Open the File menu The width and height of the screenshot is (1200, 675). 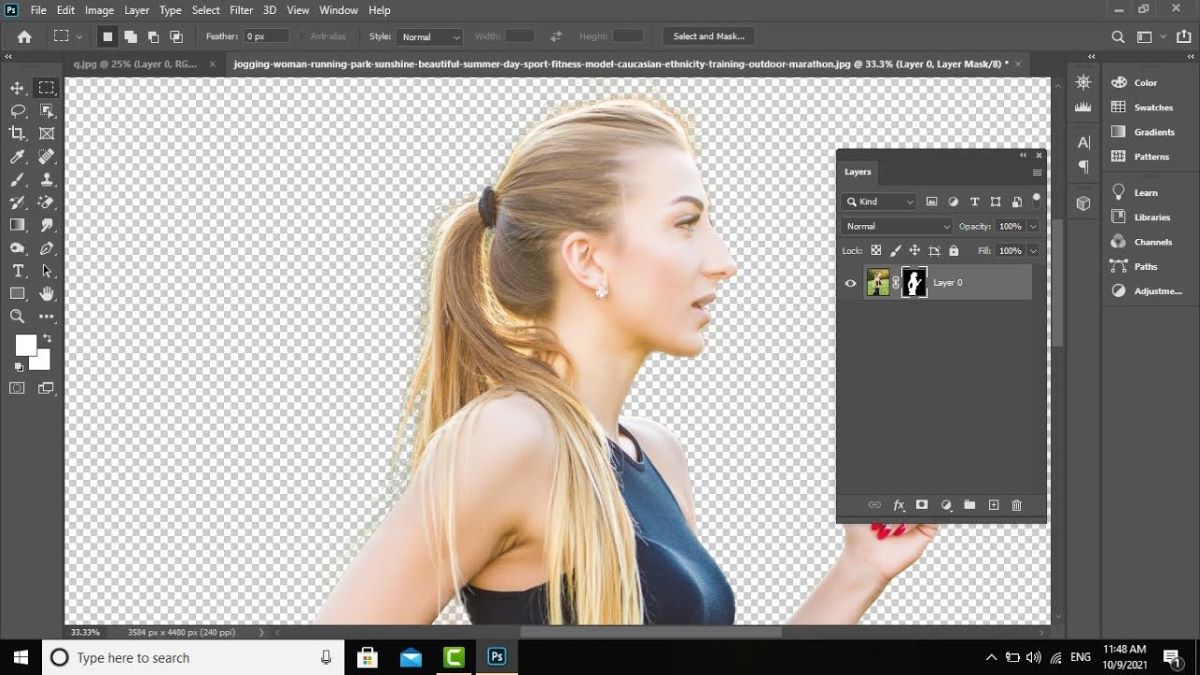tap(39, 10)
